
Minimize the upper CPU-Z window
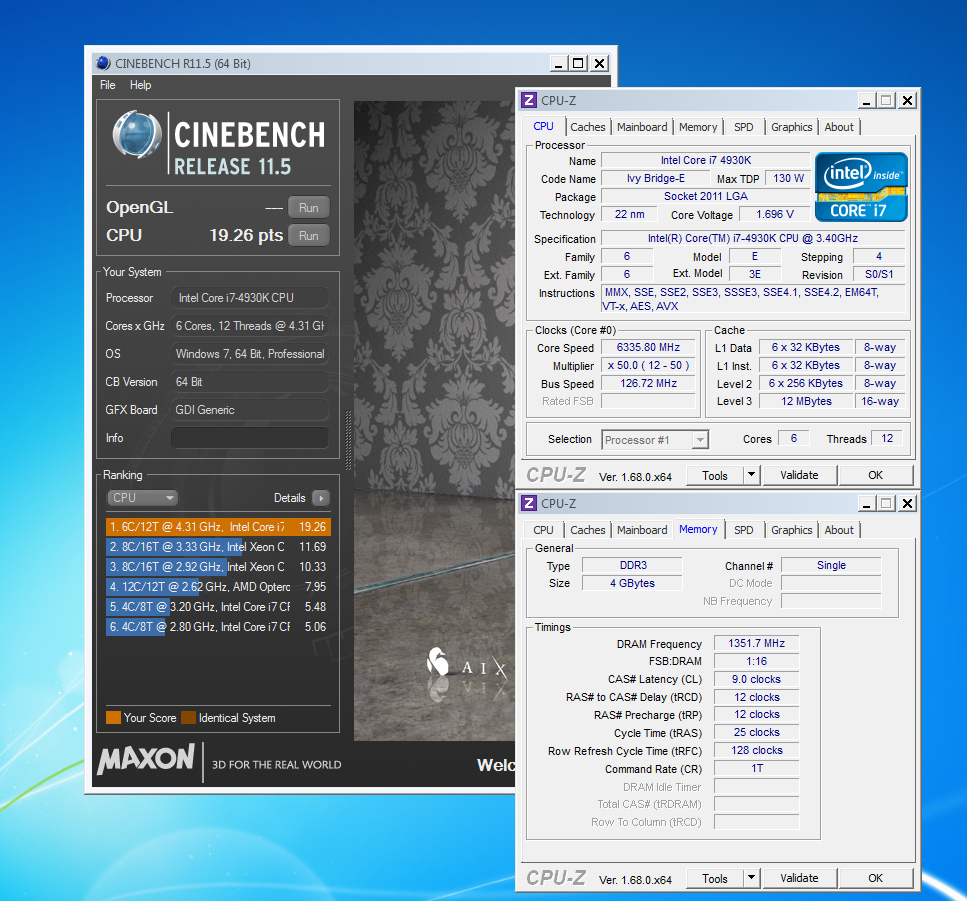coord(866,101)
